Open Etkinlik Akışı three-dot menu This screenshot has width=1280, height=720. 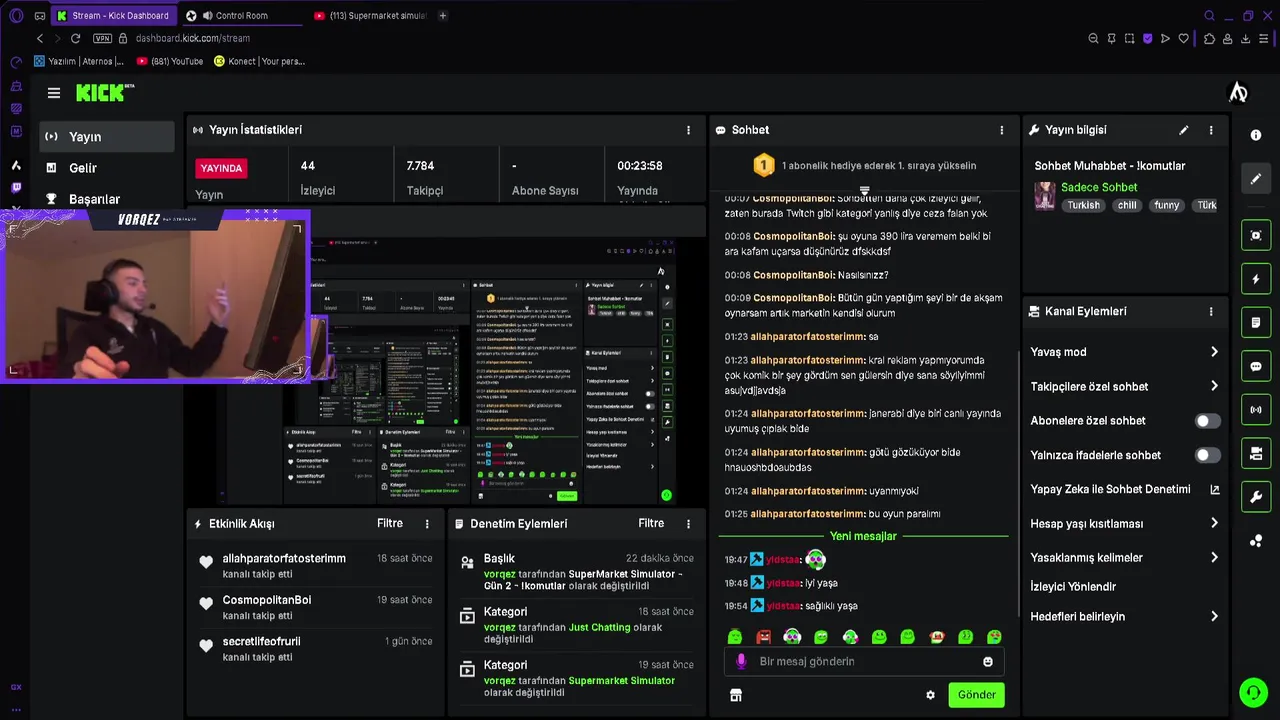[x=427, y=524]
